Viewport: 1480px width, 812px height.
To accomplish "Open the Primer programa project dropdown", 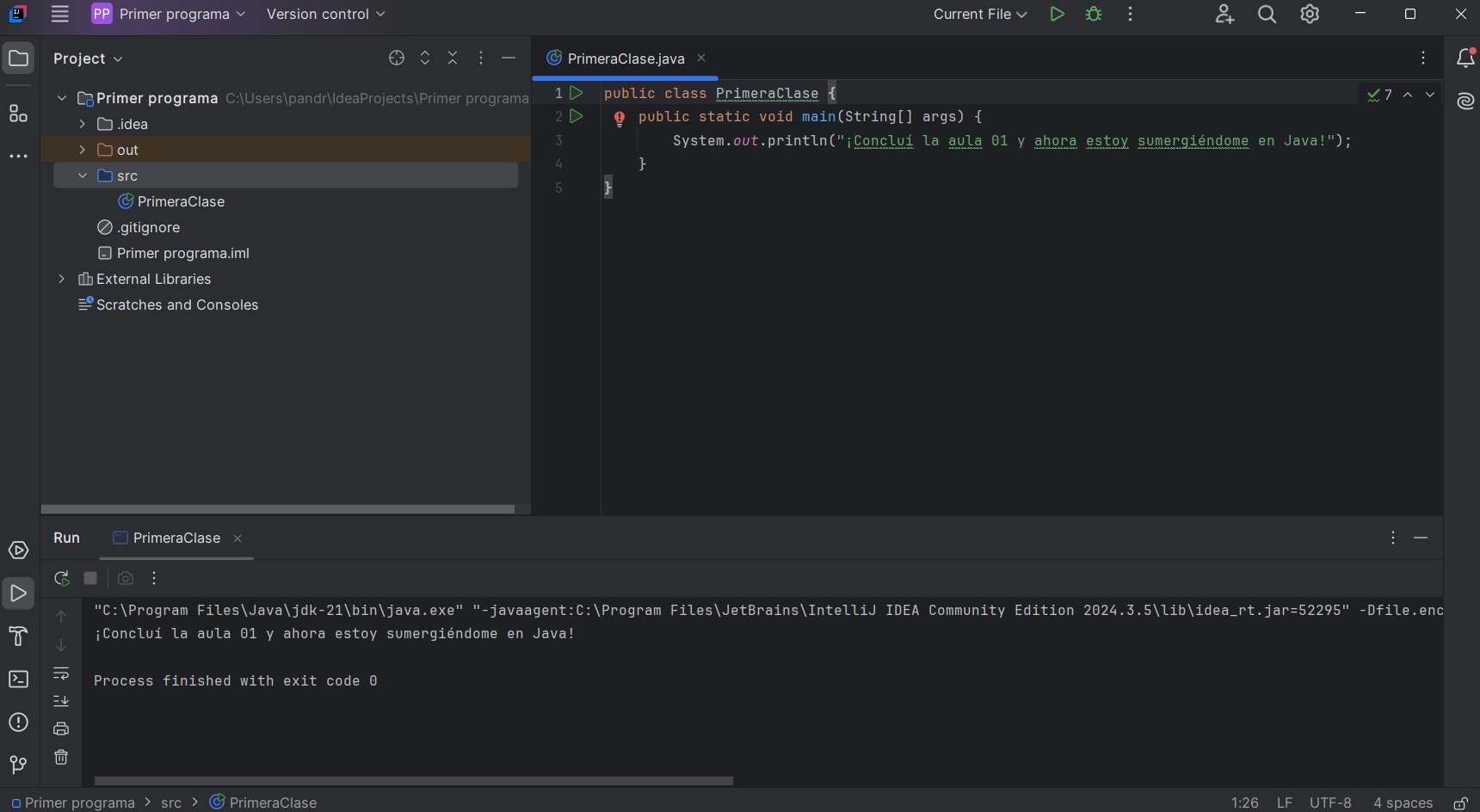I will pos(169,14).
